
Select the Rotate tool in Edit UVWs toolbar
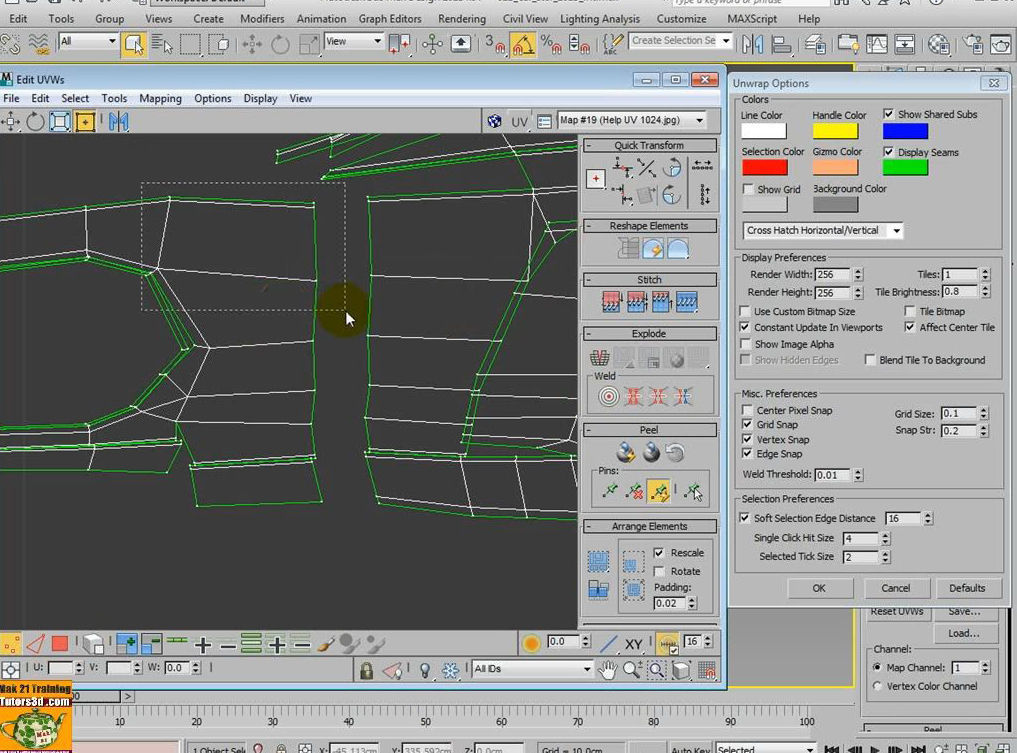[x=35, y=121]
